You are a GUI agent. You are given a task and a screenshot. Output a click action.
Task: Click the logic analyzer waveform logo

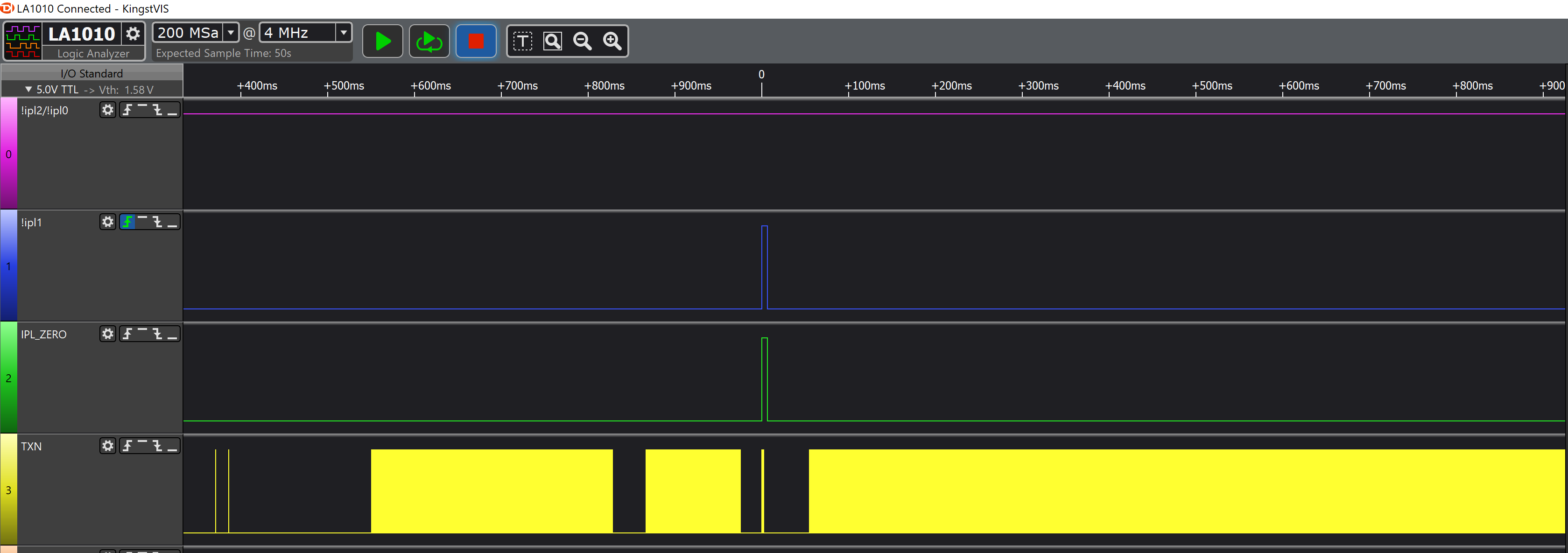coord(22,41)
